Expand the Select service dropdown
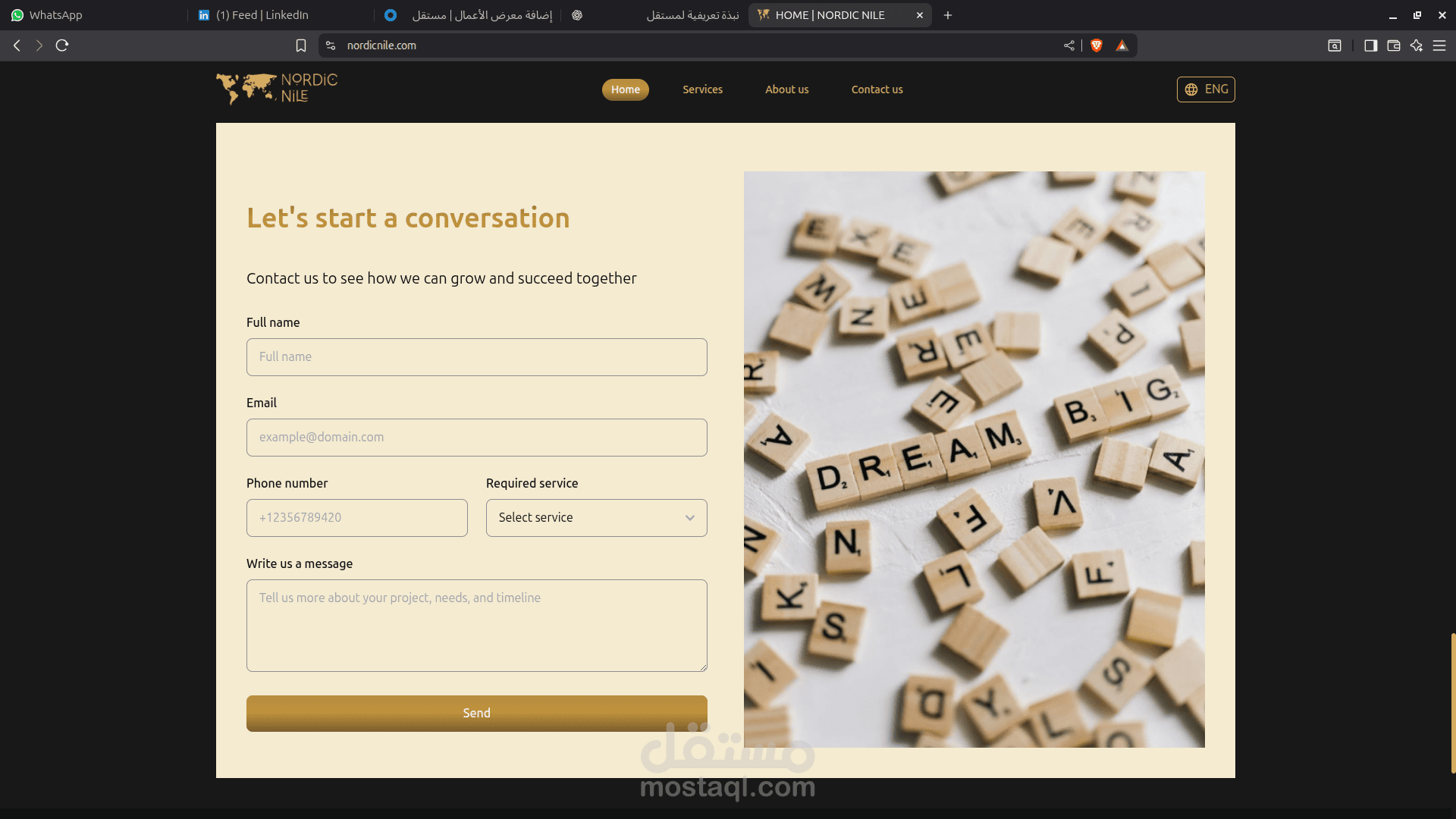Viewport: 1456px width, 819px height. (x=596, y=518)
